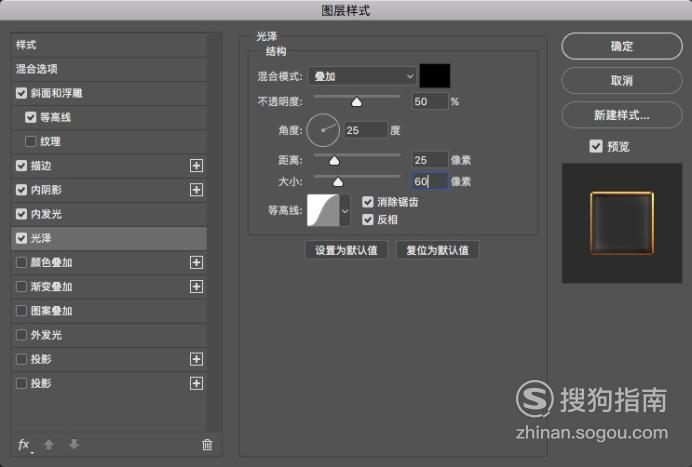Toggle 内阴影 checkbox
This screenshot has width=692, height=467.
pos(21,190)
